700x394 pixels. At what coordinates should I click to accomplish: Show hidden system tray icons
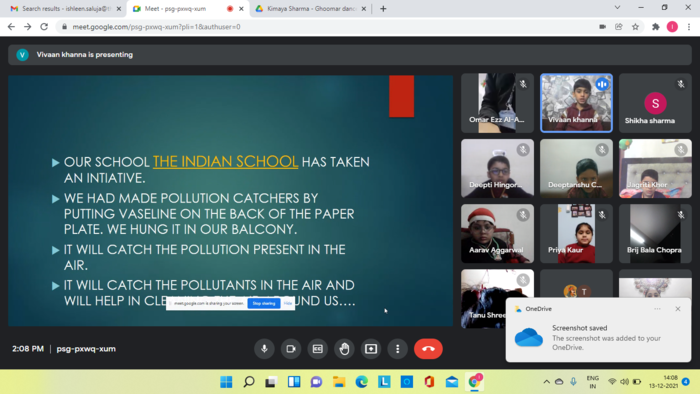pos(546,382)
